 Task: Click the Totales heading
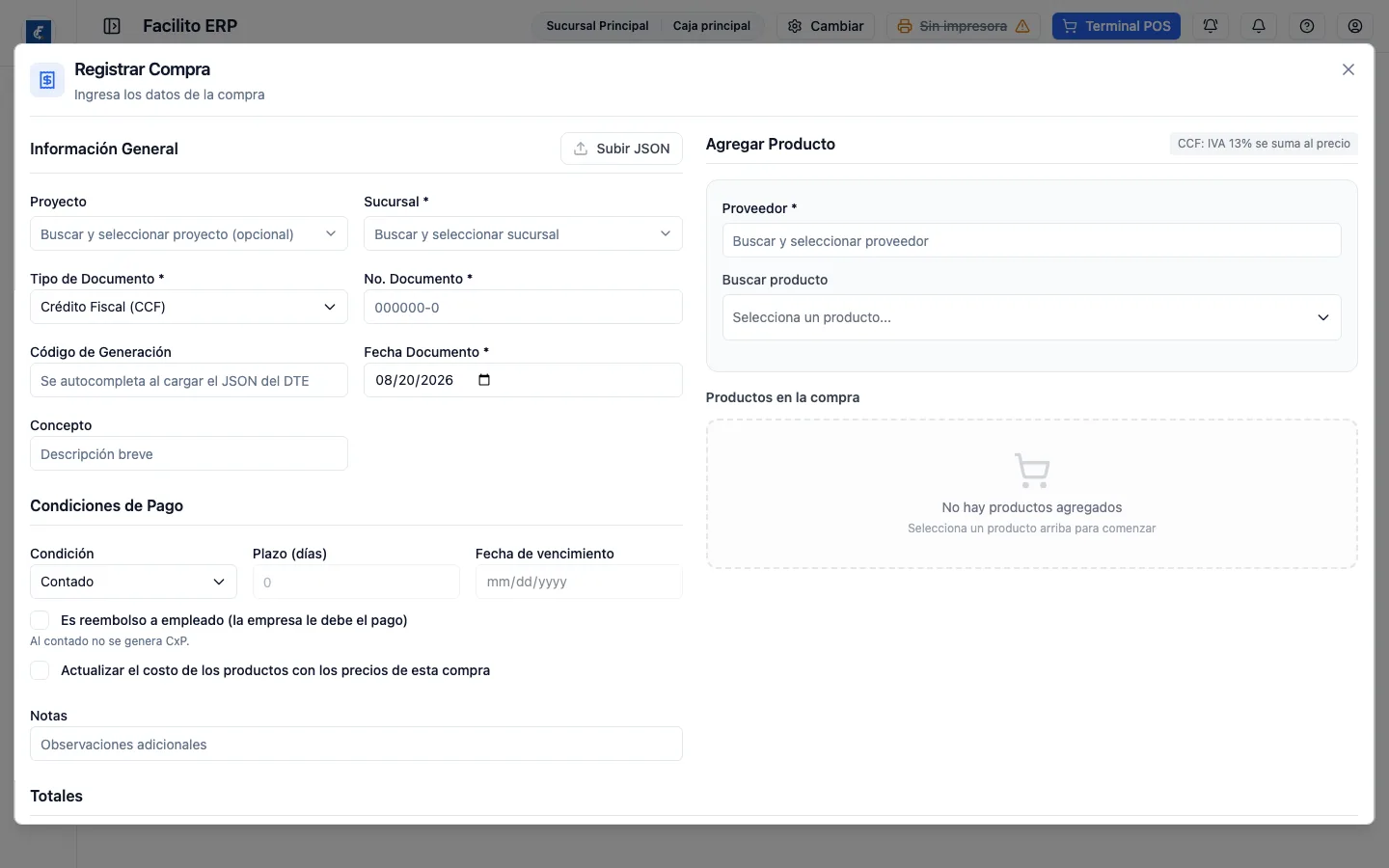click(x=56, y=796)
